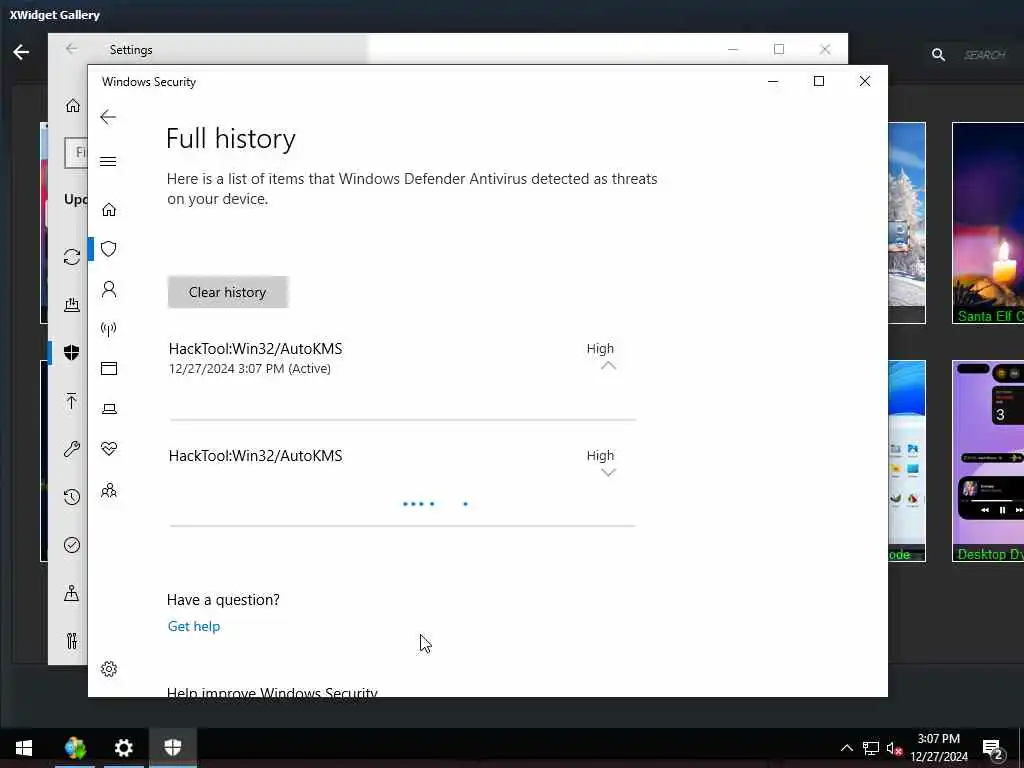Open Windows Security settings gear
Image resolution: width=1024 pixels, height=768 pixels.
pos(109,669)
